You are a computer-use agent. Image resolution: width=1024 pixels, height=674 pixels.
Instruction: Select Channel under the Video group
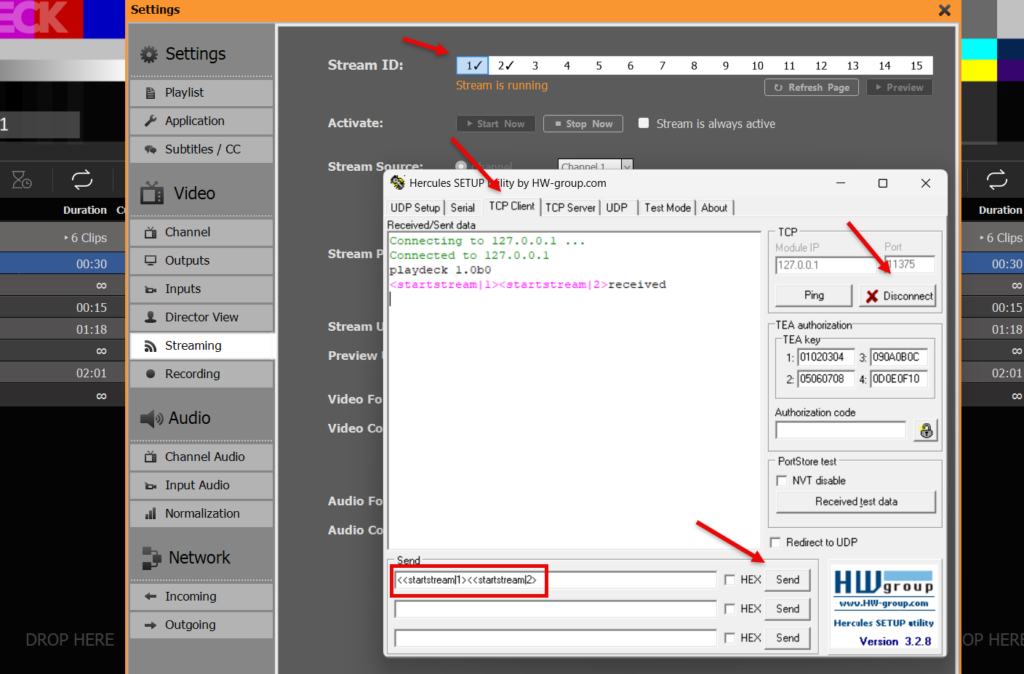click(201, 231)
